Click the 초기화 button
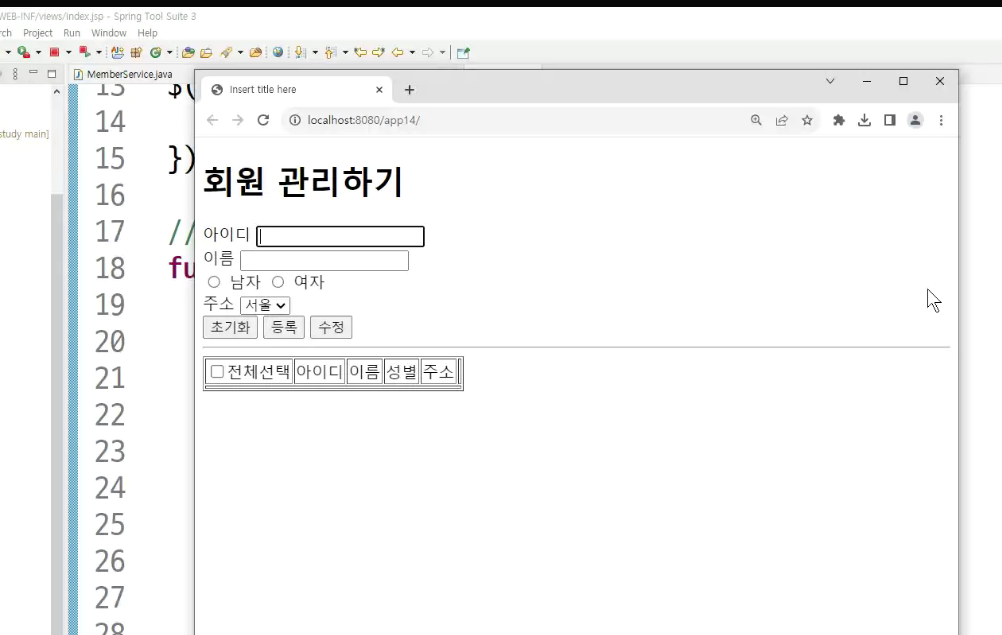1002x635 pixels. (230, 327)
